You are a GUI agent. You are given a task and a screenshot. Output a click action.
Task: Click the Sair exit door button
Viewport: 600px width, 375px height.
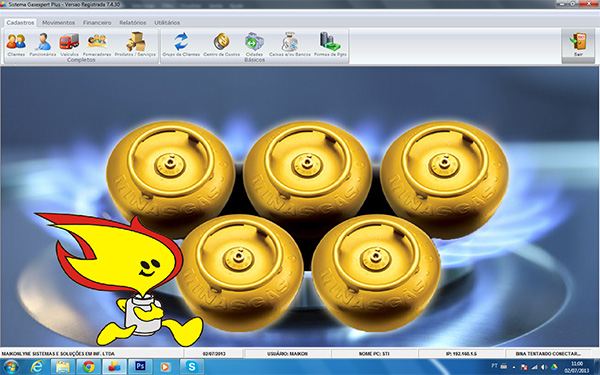pyautogui.click(x=578, y=46)
